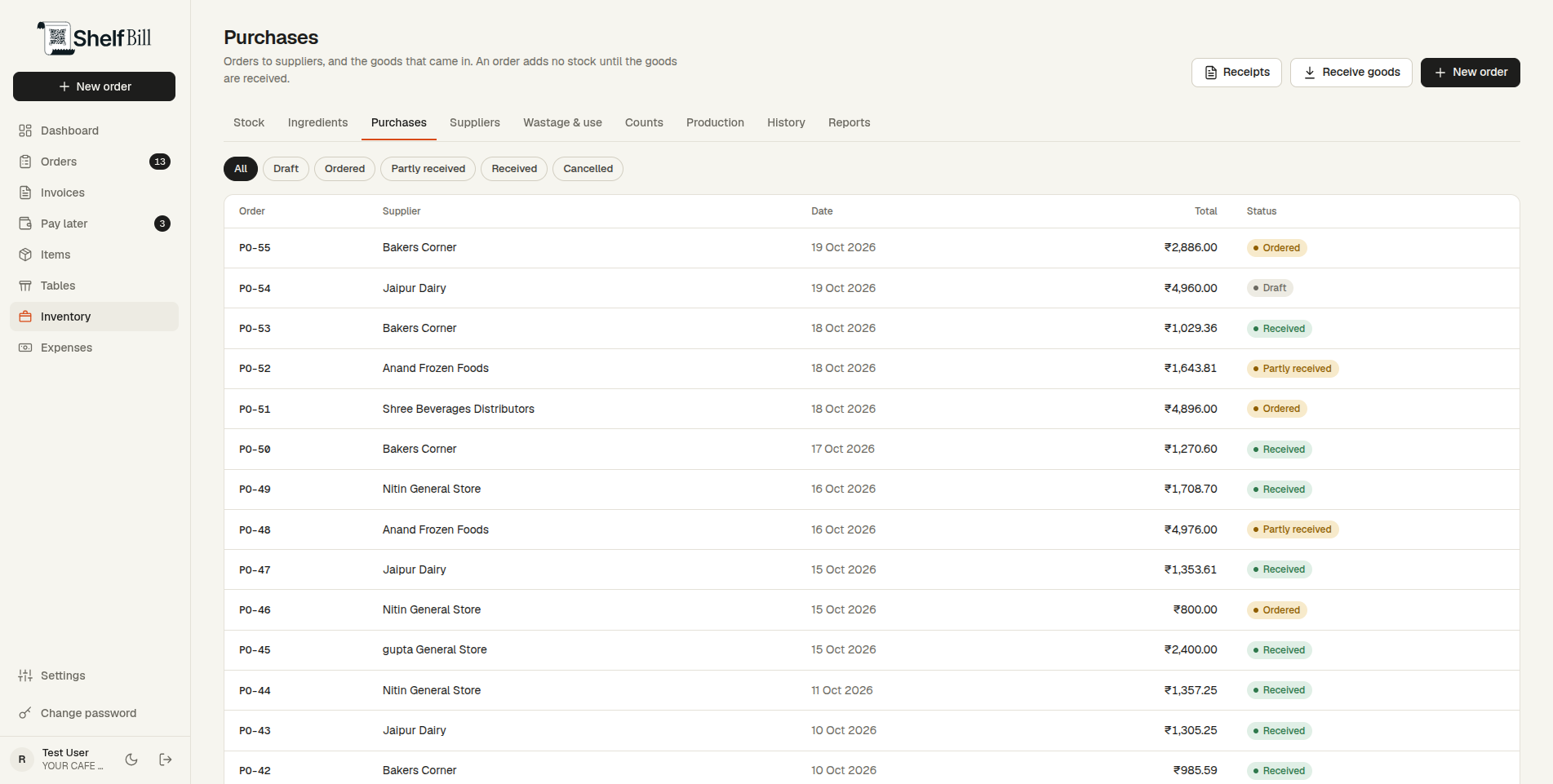Viewport: 1553px width, 784px height.
Task: Open the History tab
Action: coord(786,122)
